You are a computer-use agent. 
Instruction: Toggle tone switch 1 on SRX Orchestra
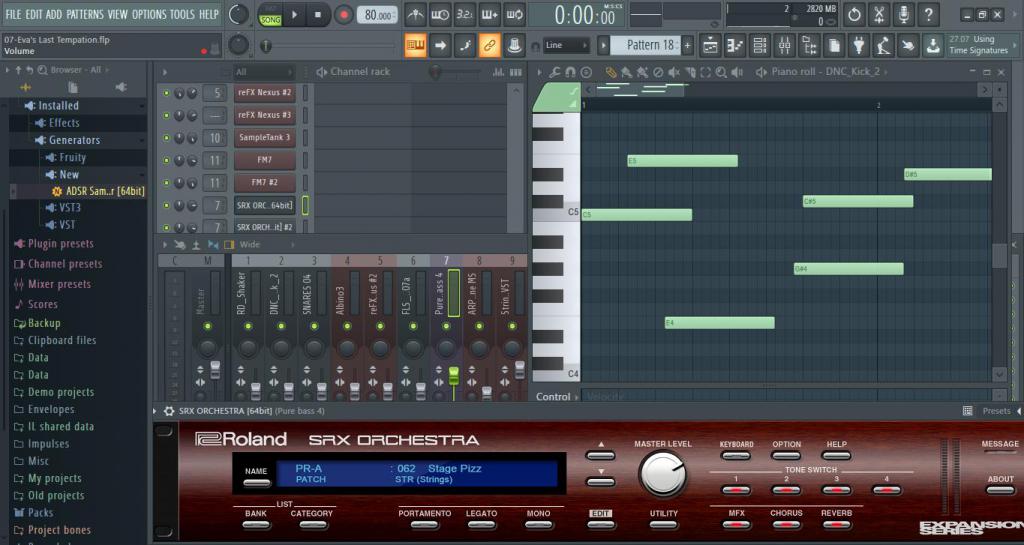735,490
